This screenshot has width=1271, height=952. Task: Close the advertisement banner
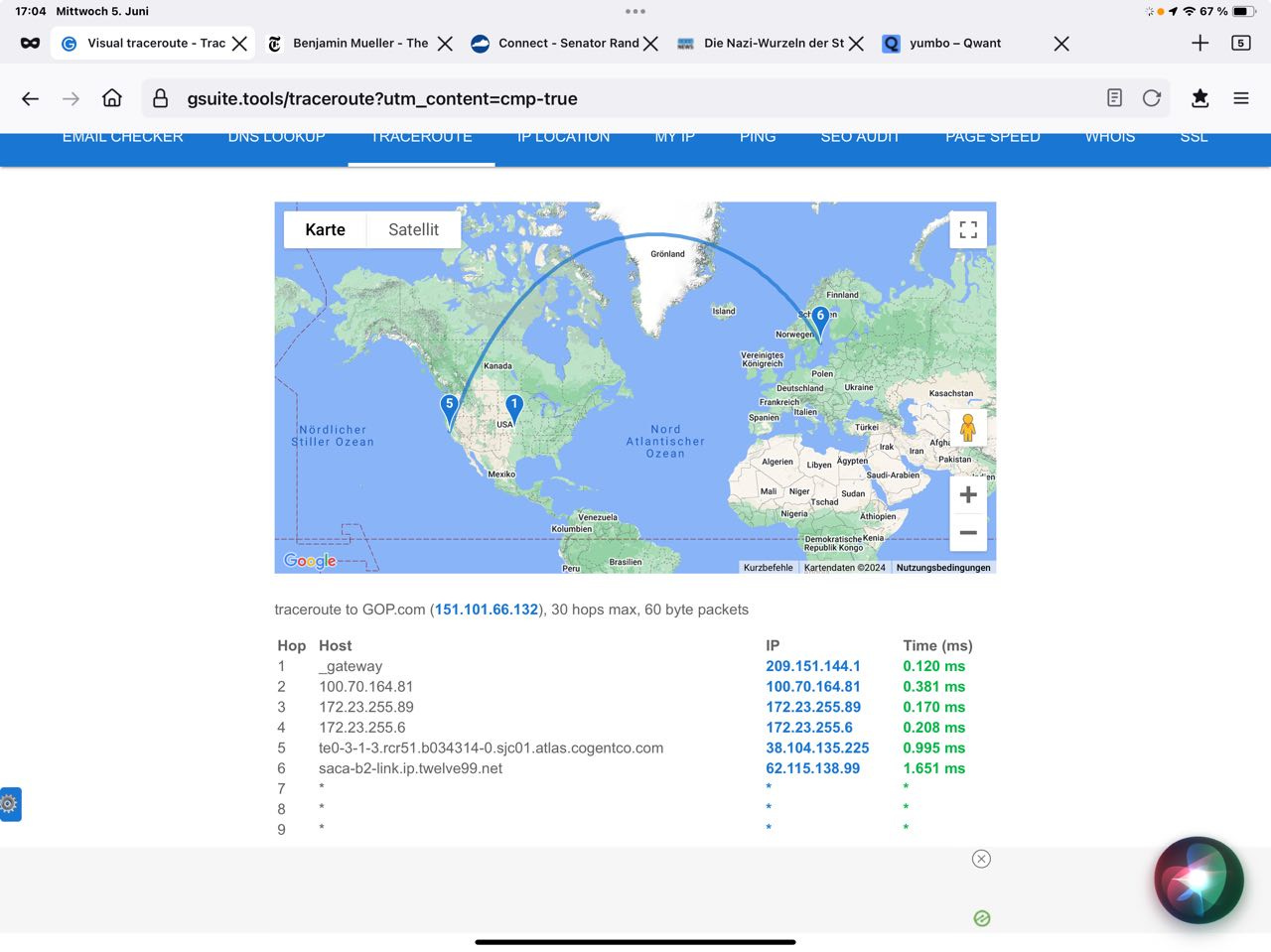(x=981, y=859)
